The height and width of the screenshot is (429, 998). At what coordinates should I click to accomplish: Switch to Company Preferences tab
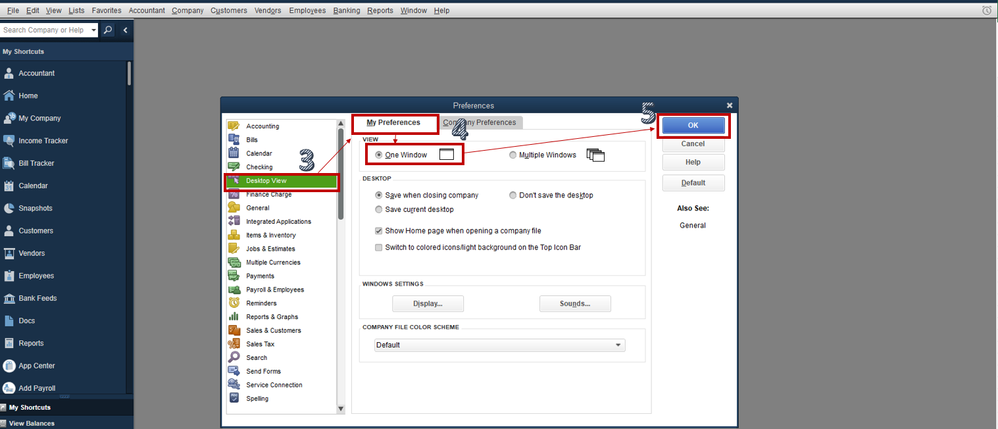coord(480,122)
